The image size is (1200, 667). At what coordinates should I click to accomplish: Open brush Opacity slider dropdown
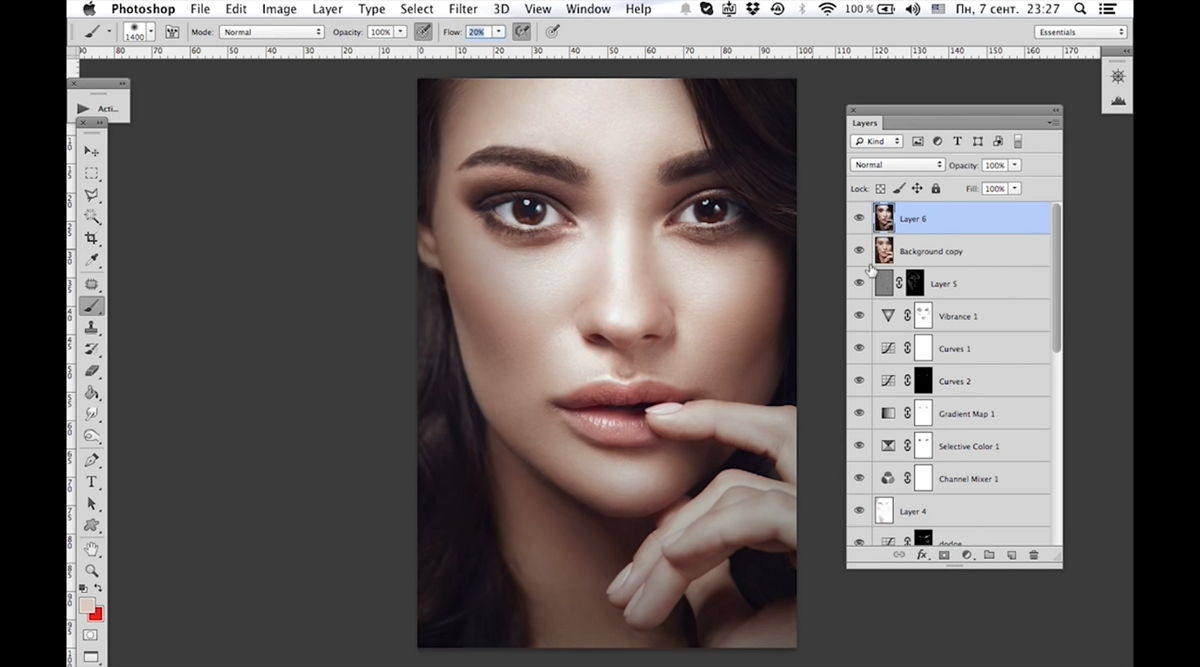point(401,32)
